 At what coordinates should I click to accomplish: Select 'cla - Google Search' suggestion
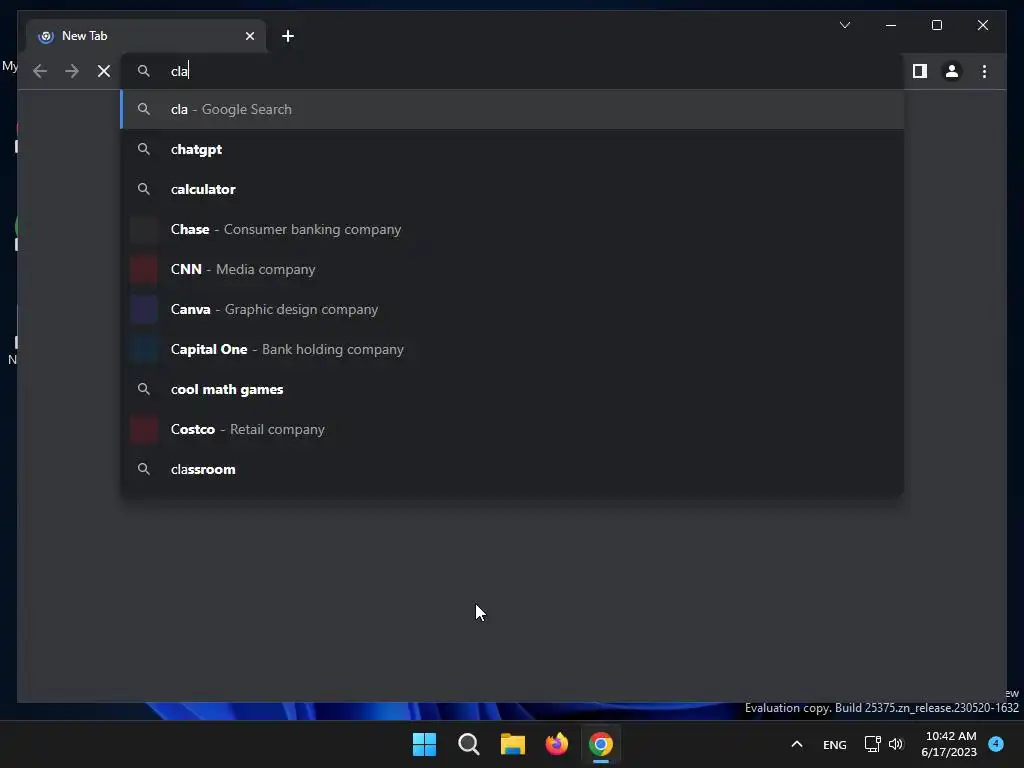pyautogui.click(x=512, y=109)
